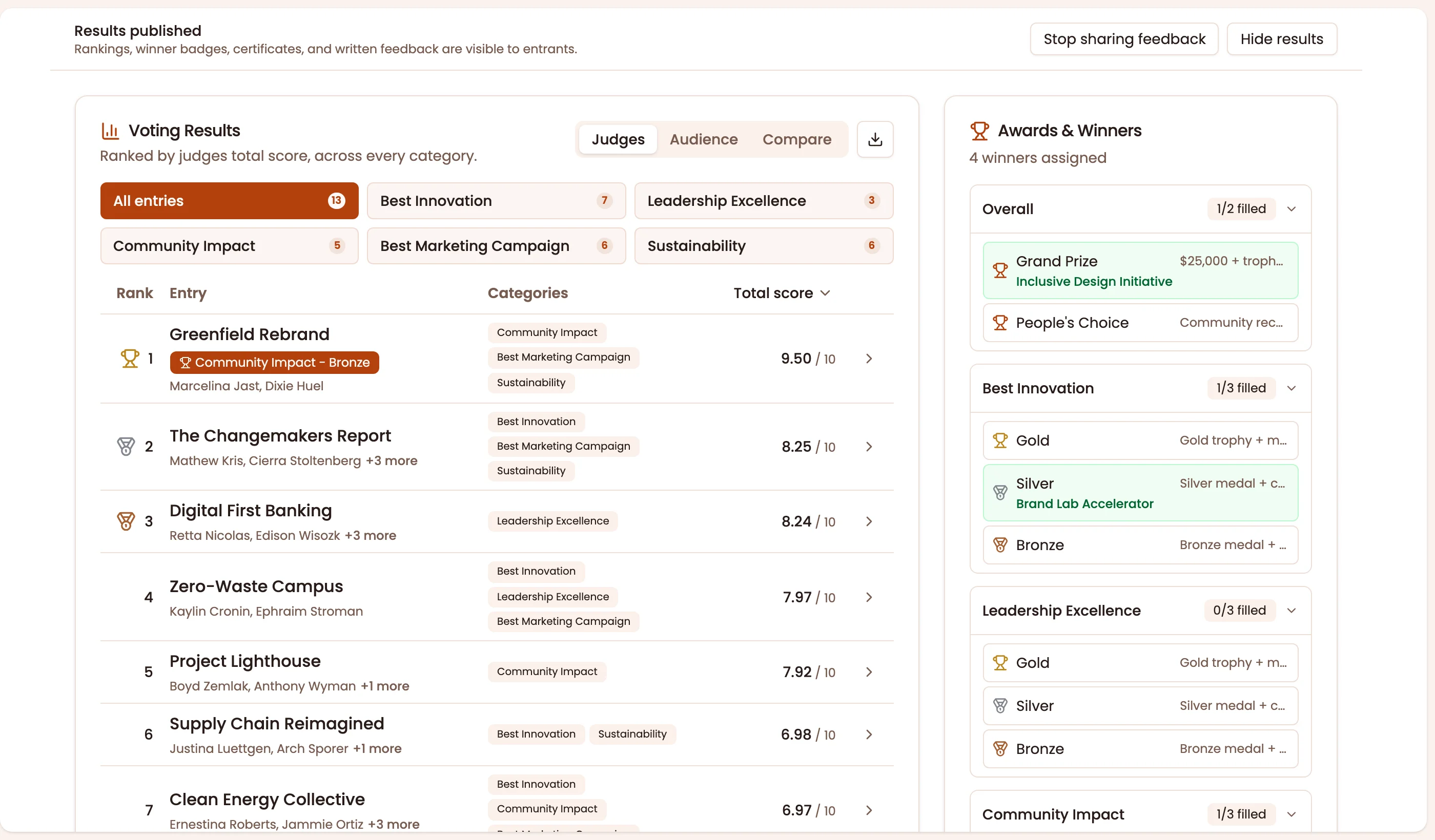Open Clean Energy Collective row arrow
Viewport: 1435px width, 840px height.
(869, 810)
